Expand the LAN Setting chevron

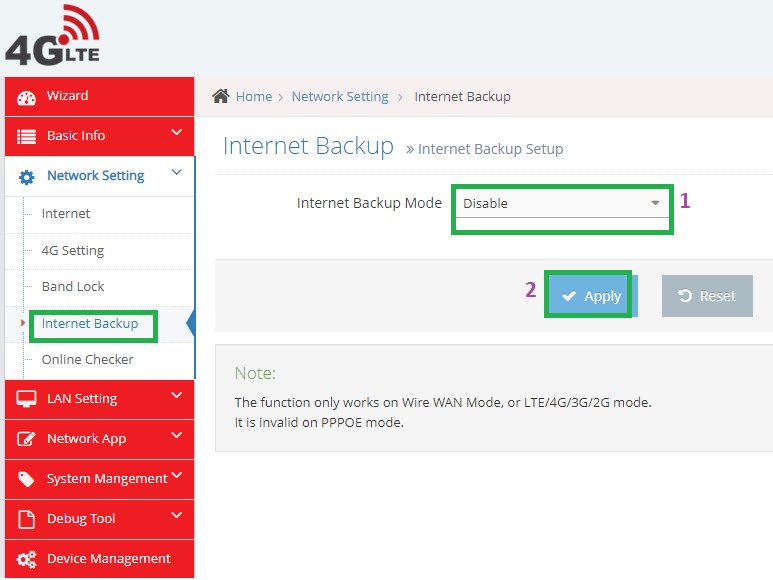pyautogui.click(x=177, y=396)
